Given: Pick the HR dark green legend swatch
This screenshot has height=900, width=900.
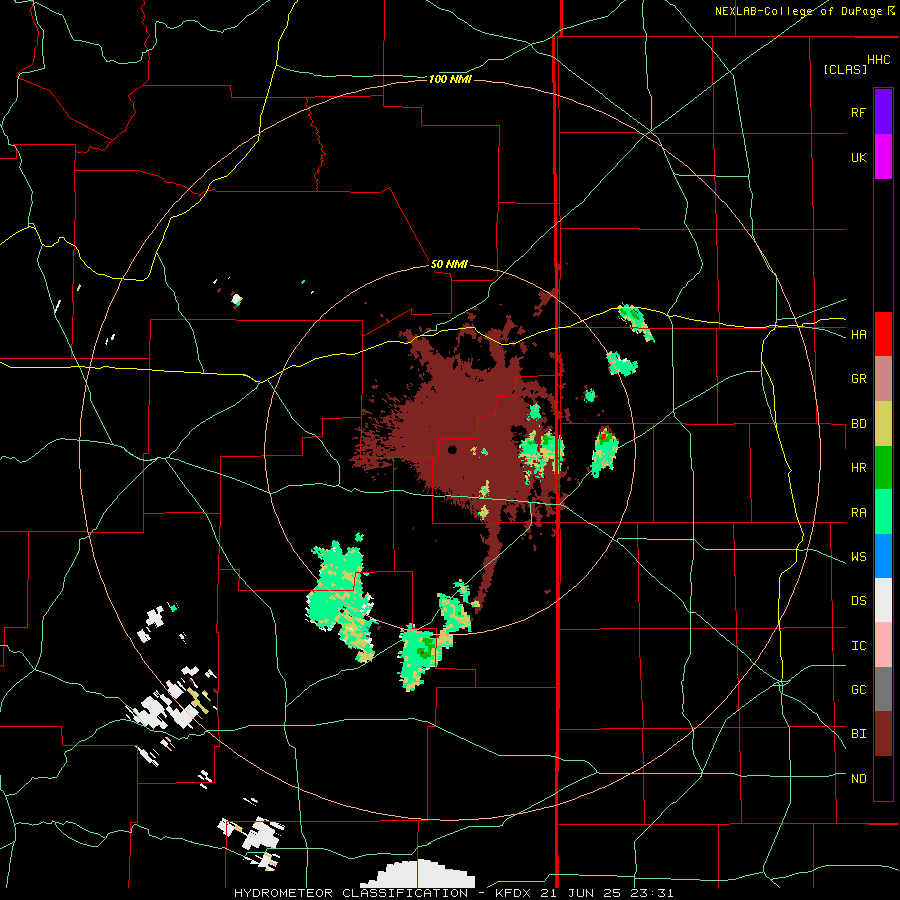Looking at the screenshot, I should (883, 468).
